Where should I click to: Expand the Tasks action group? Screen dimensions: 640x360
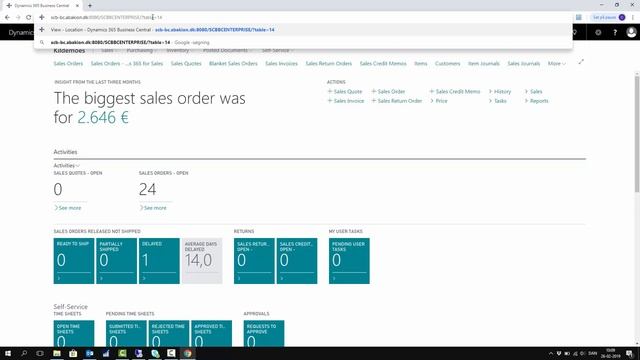[x=498, y=101]
